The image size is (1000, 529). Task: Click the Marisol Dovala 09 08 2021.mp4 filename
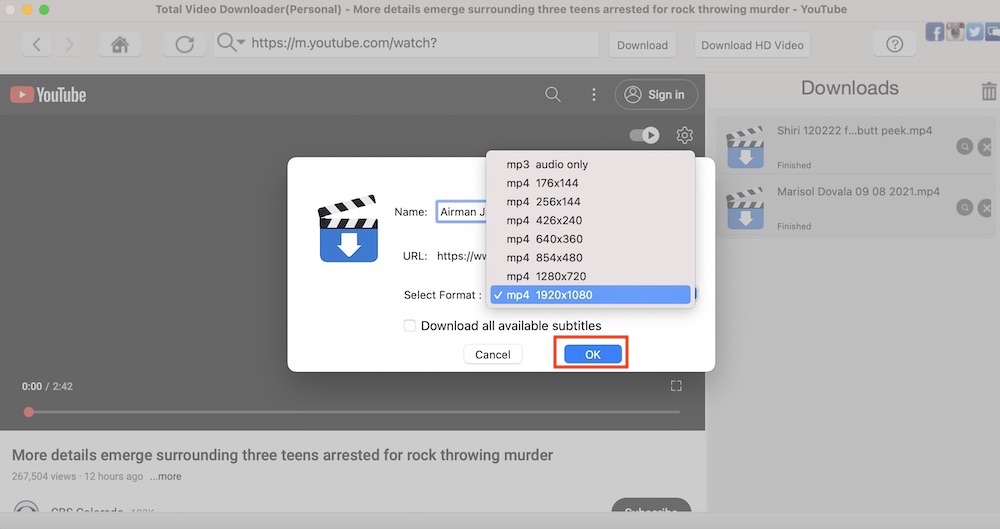pyautogui.click(x=858, y=191)
